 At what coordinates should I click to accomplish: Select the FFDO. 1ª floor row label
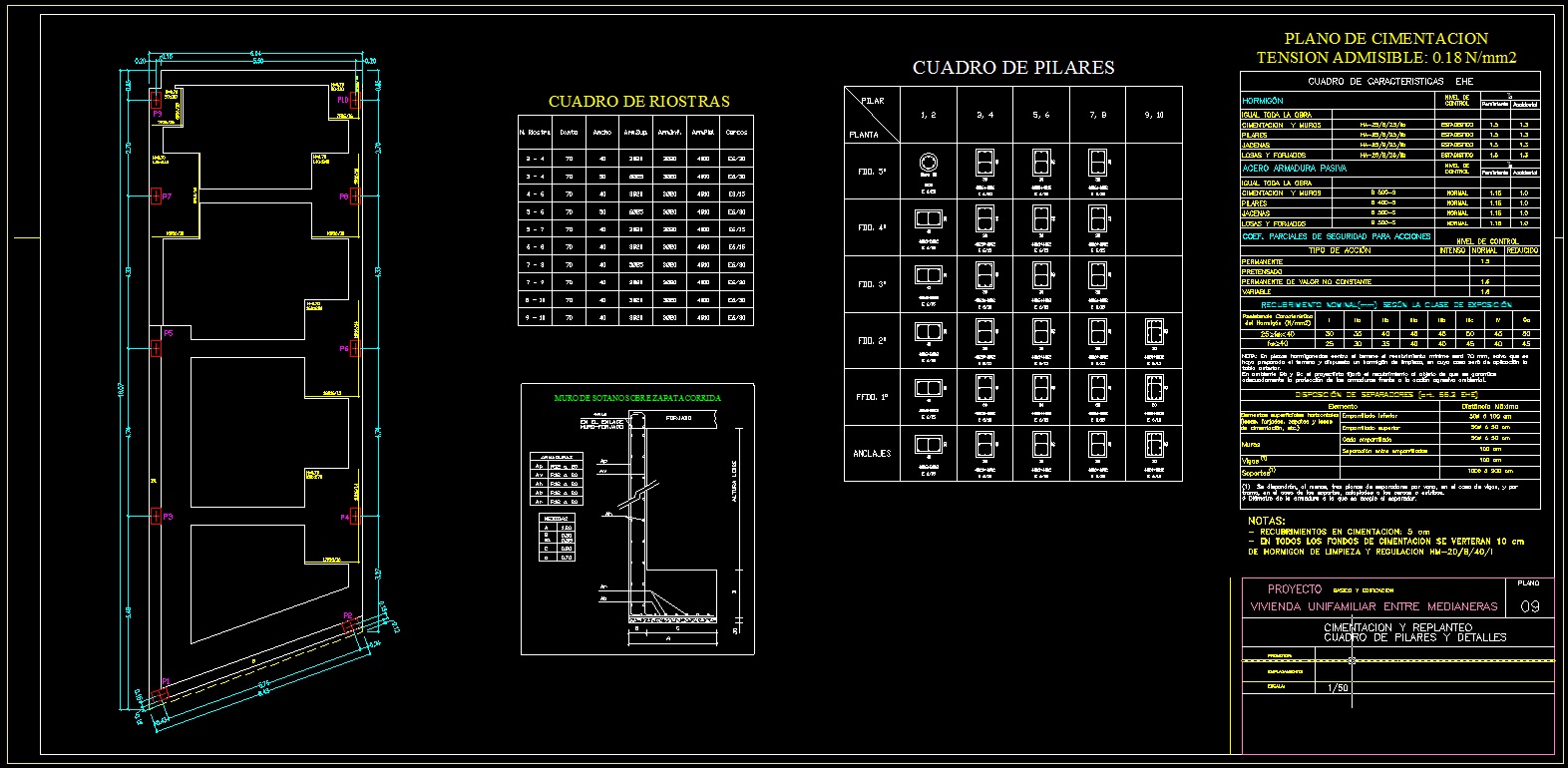click(872, 397)
